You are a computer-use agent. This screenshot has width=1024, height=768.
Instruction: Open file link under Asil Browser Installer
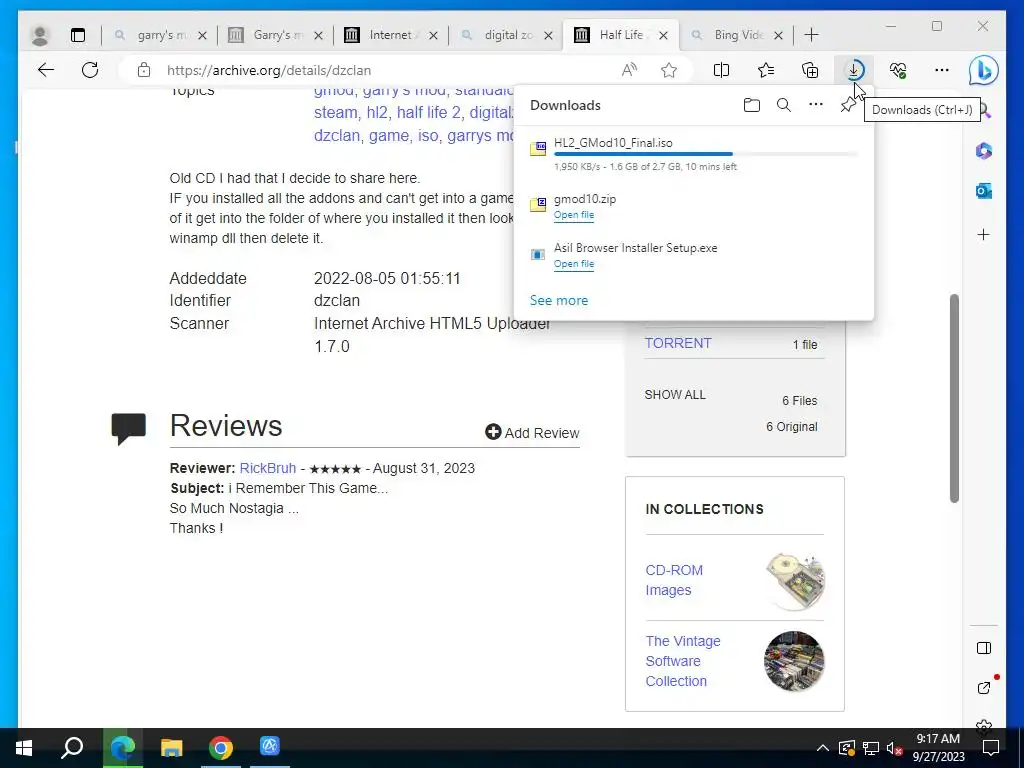click(574, 264)
